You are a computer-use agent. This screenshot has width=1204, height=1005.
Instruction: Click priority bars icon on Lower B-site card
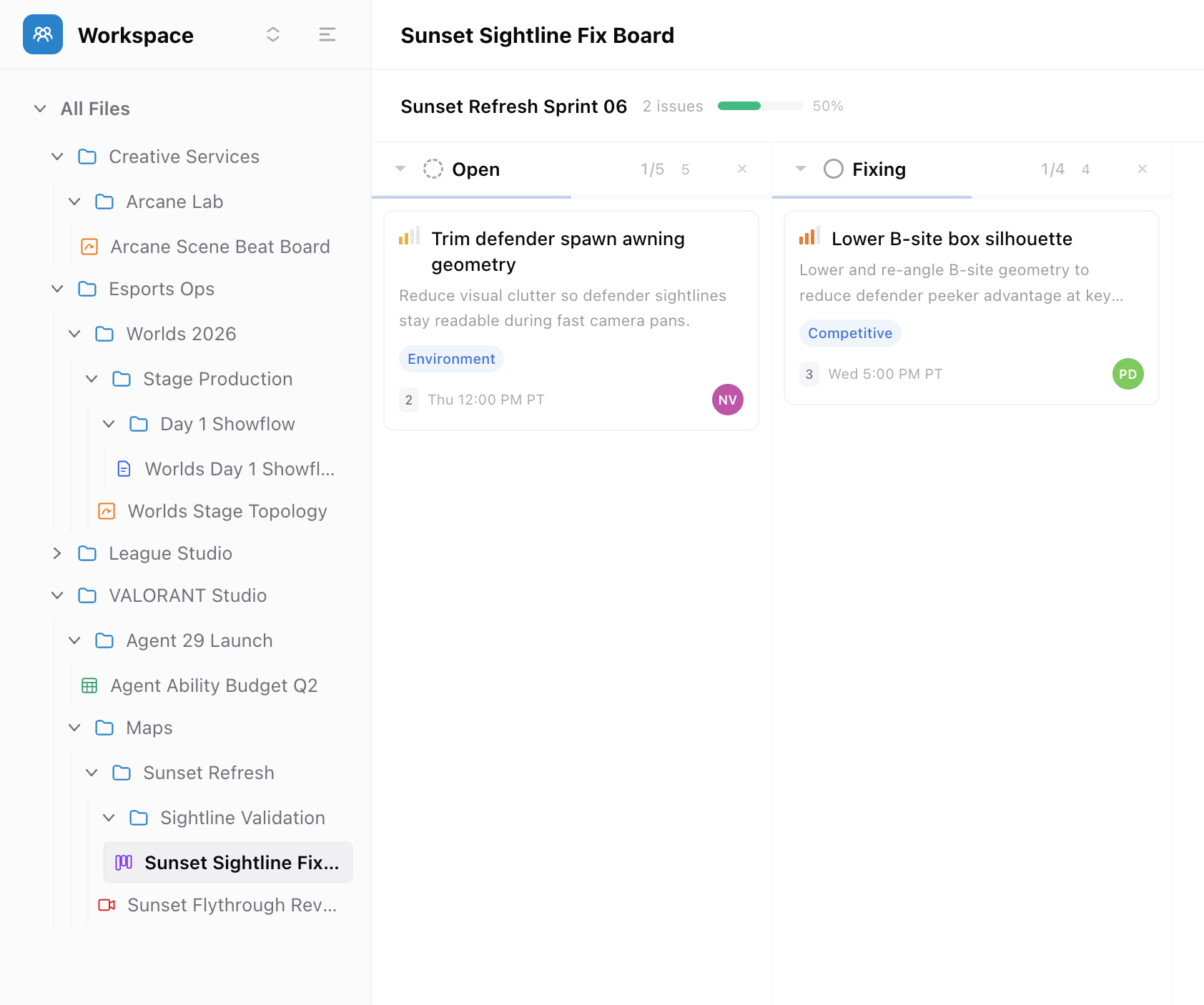[x=809, y=237]
